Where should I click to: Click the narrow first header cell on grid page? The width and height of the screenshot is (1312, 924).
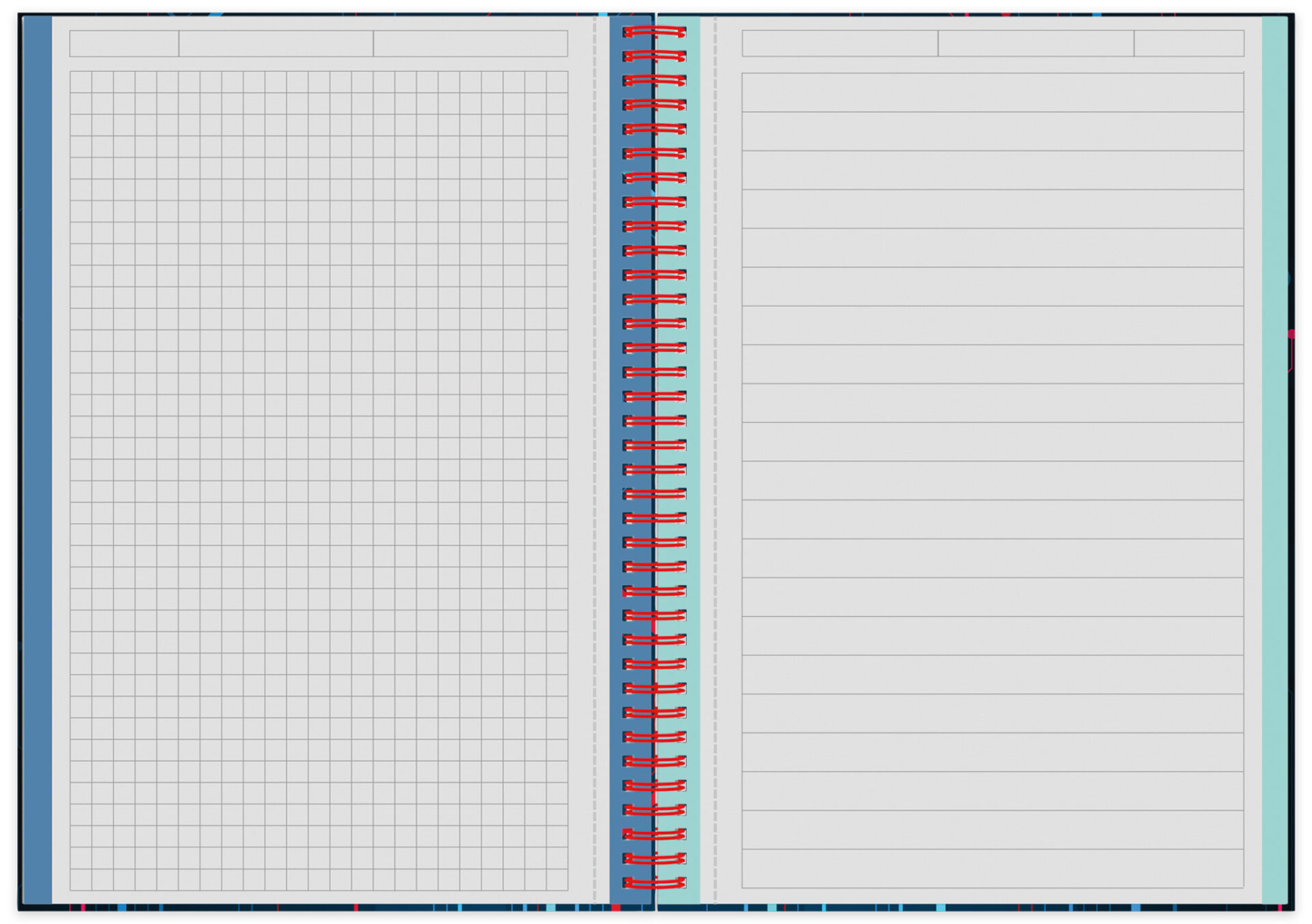124,44
